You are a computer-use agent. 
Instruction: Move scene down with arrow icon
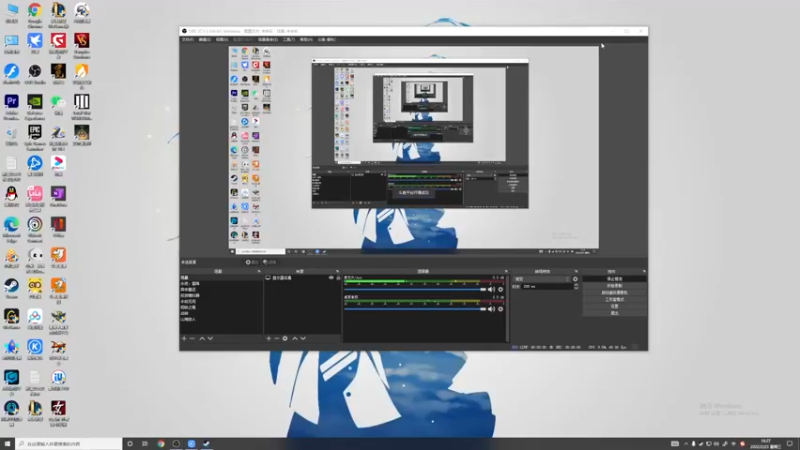pos(210,338)
